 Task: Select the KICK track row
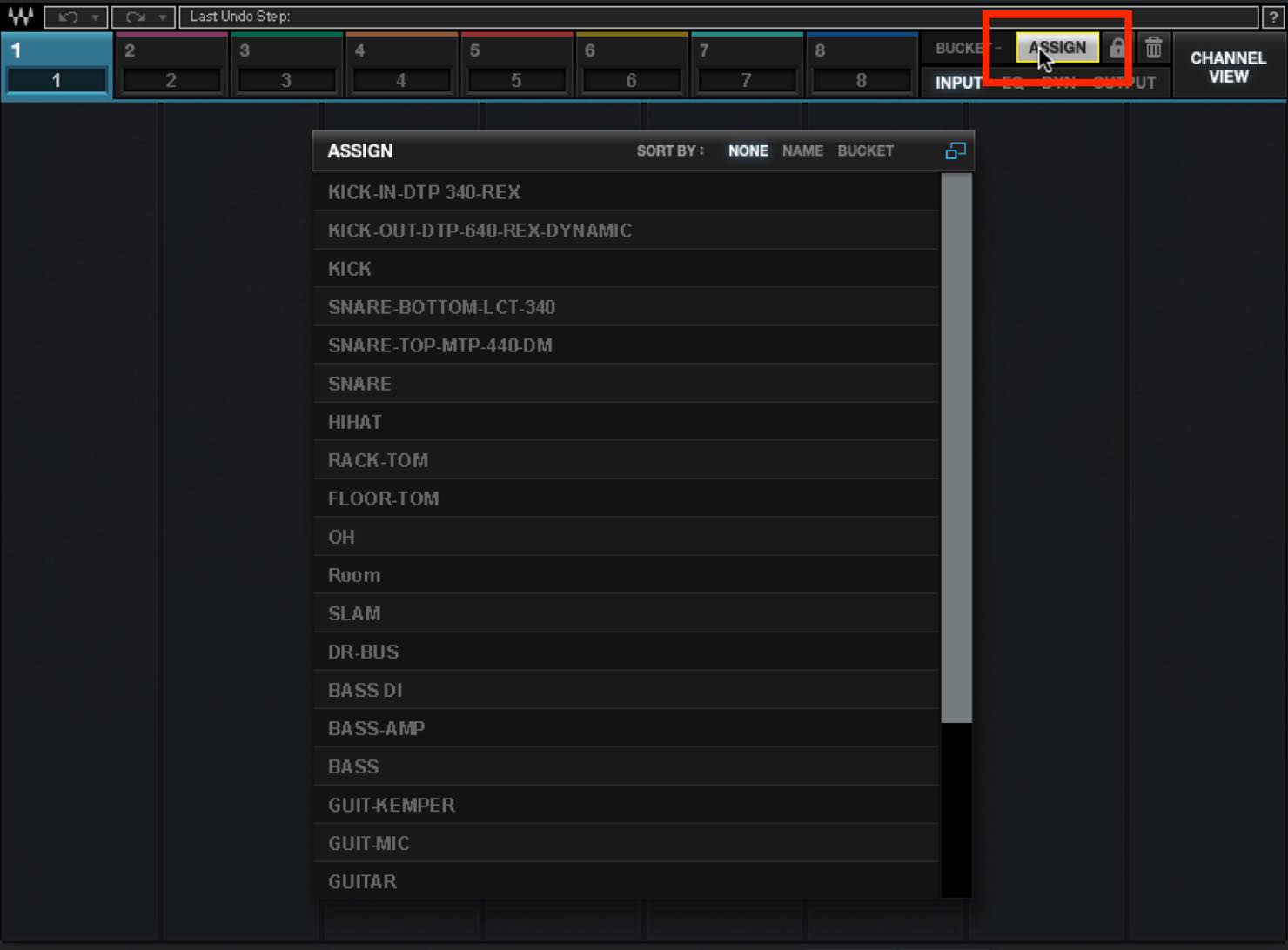(x=627, y=269)
